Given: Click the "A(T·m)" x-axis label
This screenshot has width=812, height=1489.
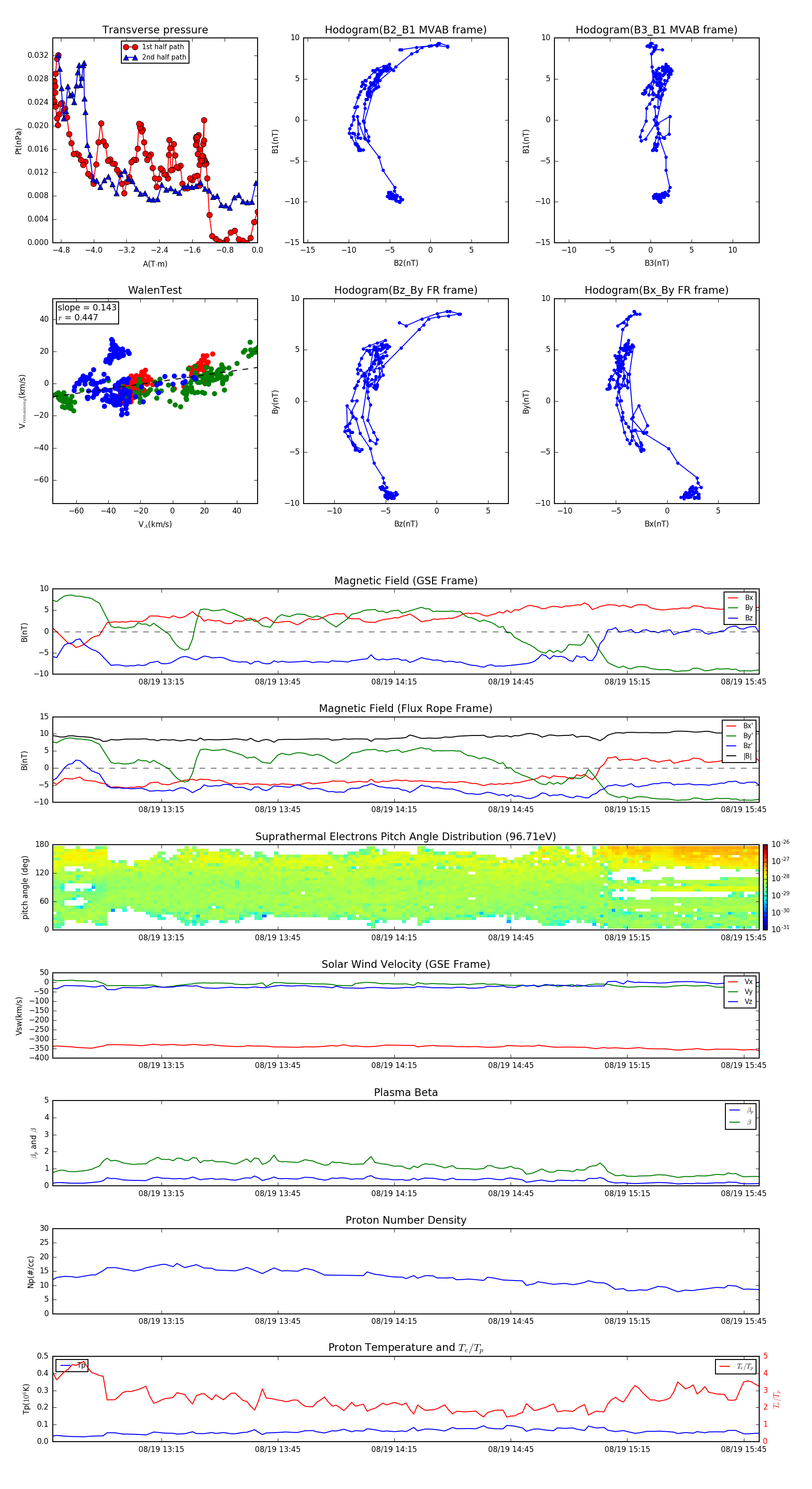Looking at the screenshot, I should pos(155,264).
